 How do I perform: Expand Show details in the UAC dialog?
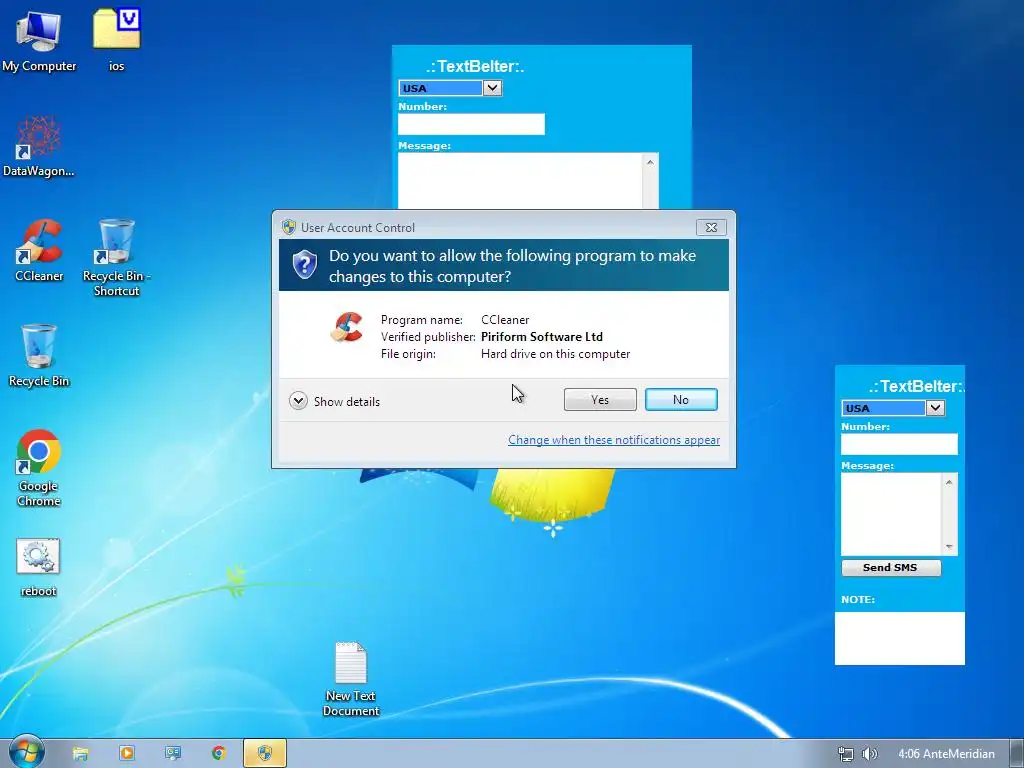pyautogui.click(x=334, y=401)
